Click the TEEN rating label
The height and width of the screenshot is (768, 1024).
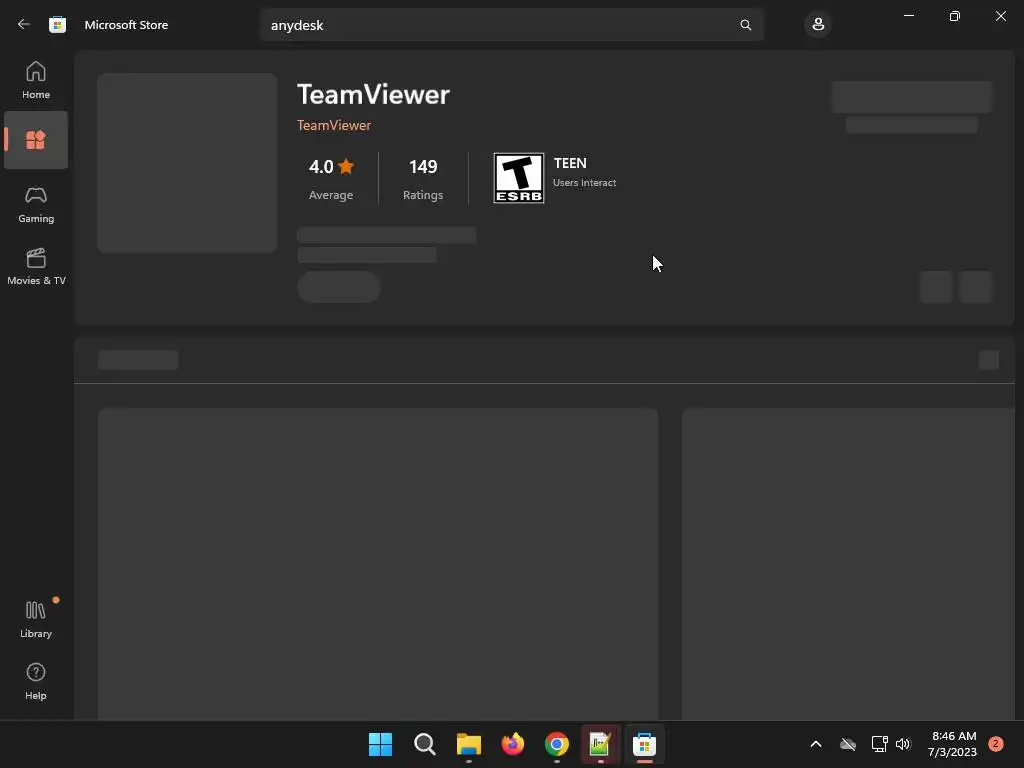(x=570, y=163)
